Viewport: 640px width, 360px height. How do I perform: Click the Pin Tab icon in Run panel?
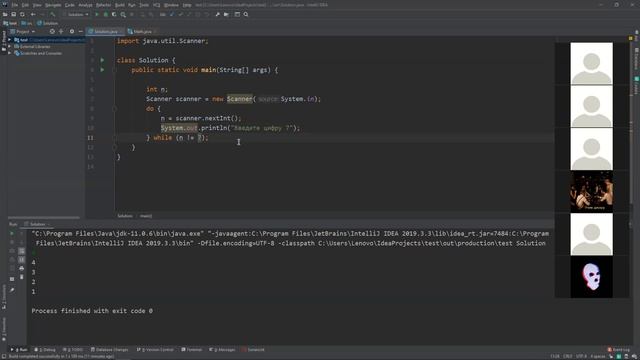pos(12,290)
